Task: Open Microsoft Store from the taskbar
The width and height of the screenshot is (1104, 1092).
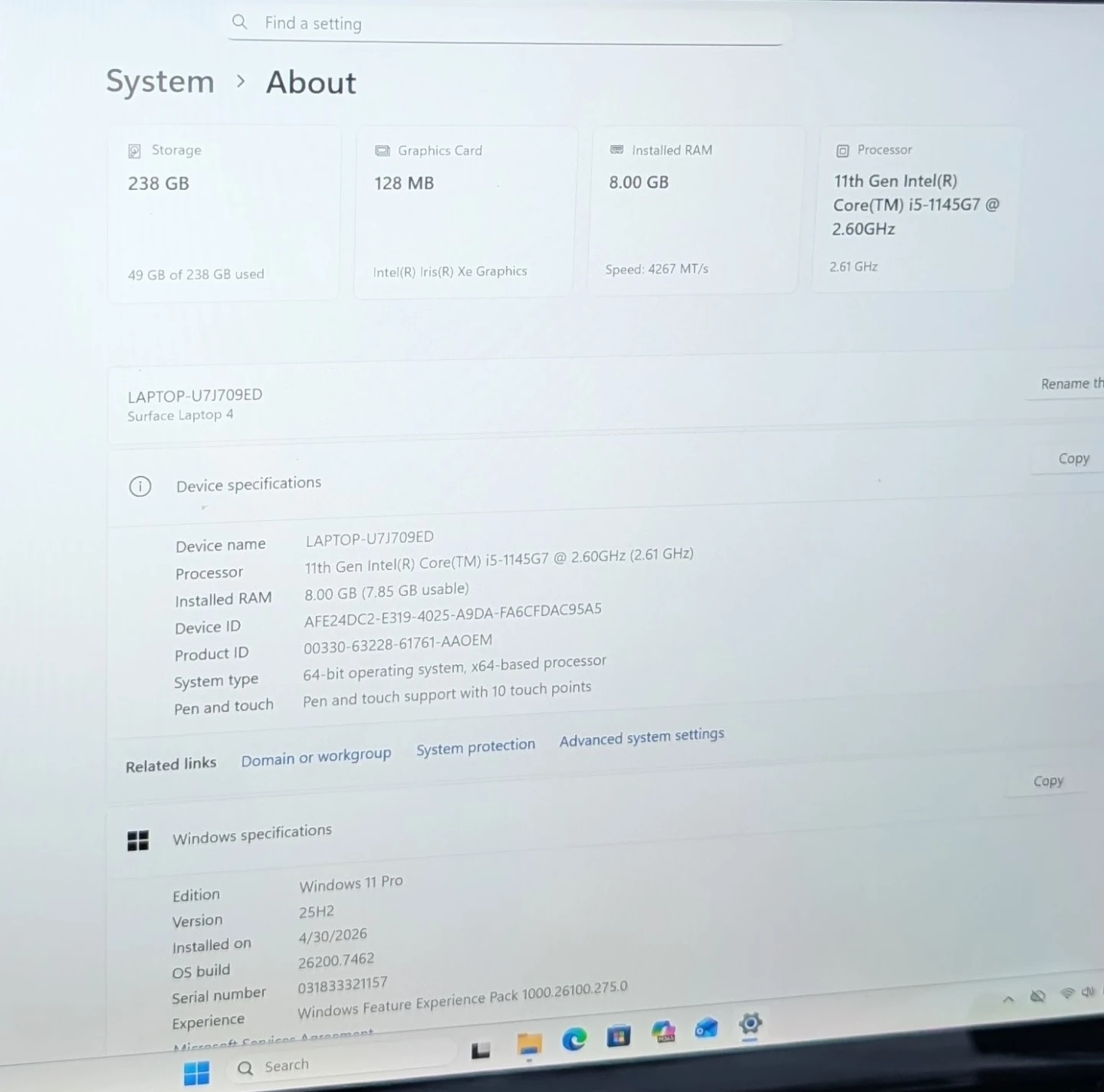Action: coord(618,1037)
